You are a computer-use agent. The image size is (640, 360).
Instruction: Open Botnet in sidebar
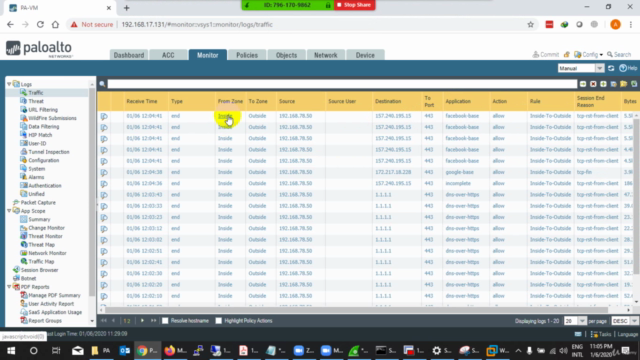tap(28, 278)
